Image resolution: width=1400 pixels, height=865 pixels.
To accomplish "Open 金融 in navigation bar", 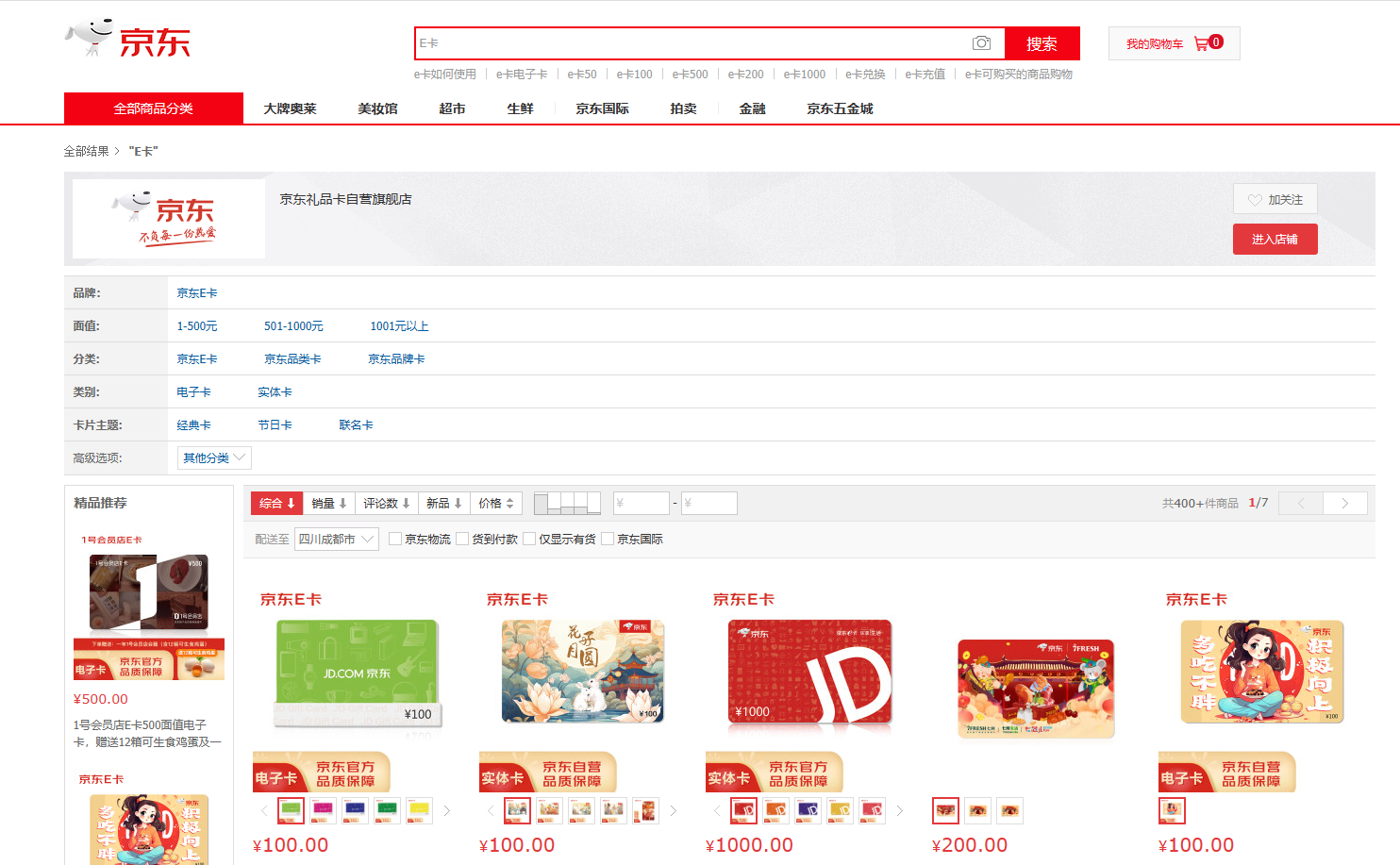I will click(x=752, y=108).
